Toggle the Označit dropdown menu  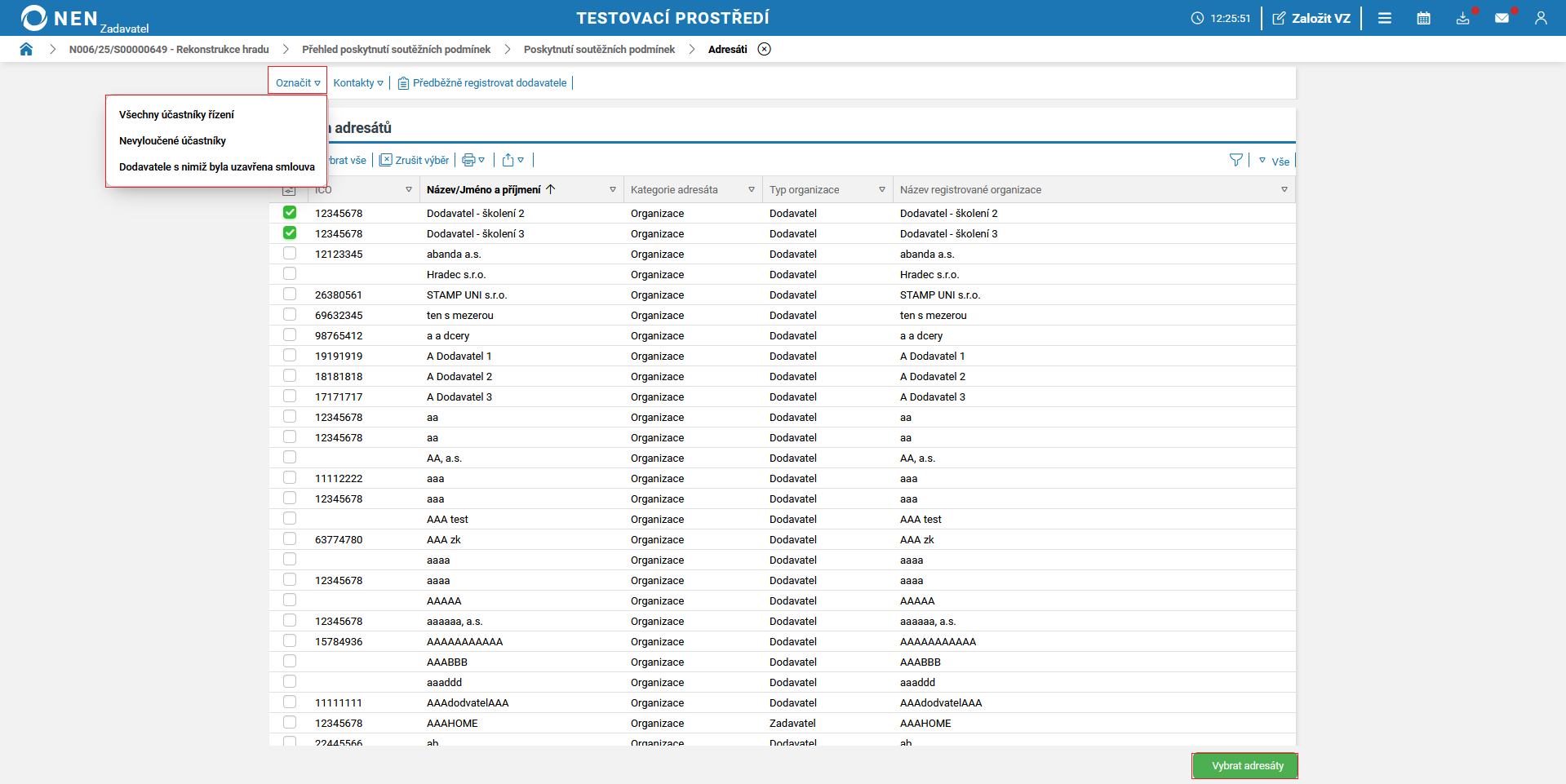point(298,82)
